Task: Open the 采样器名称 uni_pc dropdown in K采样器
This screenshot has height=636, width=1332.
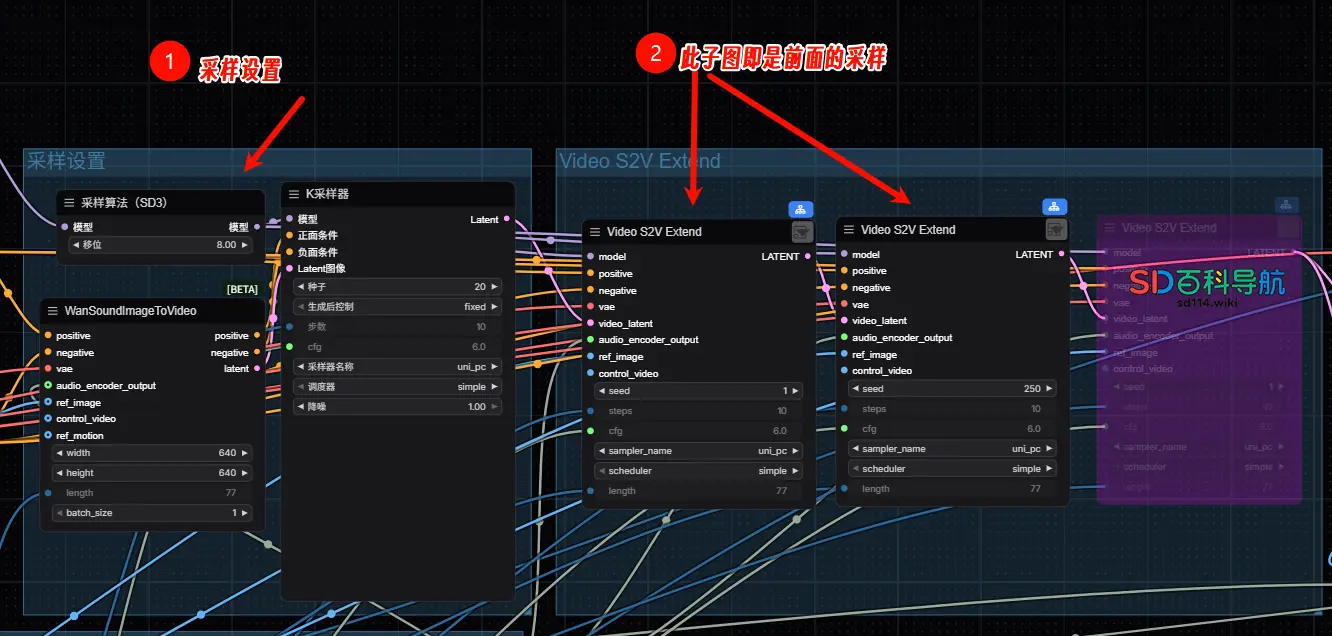Action: [x=396, y=367]
